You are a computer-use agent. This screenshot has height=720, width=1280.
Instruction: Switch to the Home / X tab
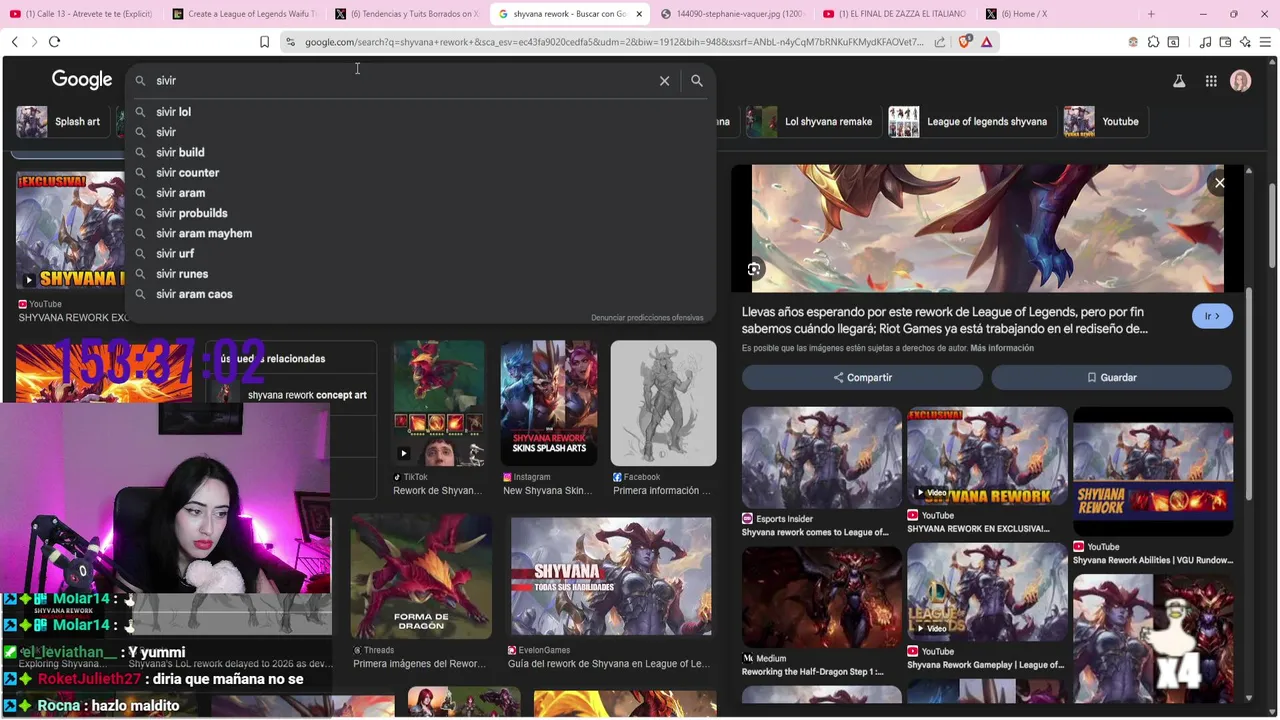click(x=1058, y=14)
